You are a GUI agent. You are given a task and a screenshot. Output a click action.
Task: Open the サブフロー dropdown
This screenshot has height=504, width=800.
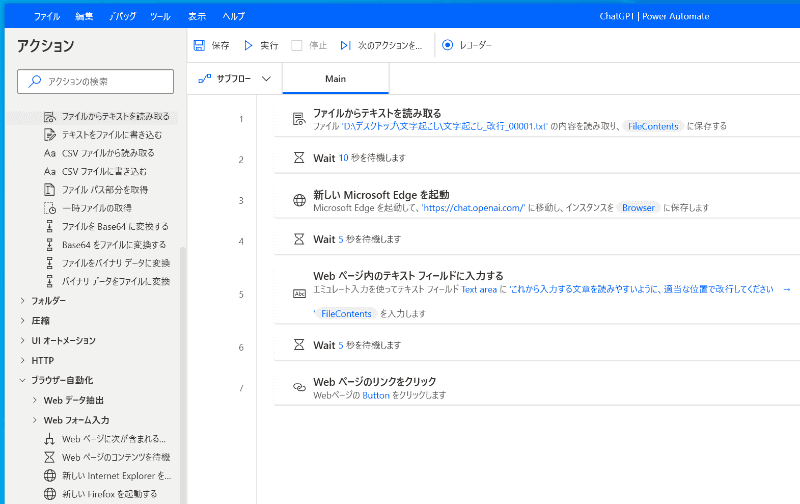[234, 79]
